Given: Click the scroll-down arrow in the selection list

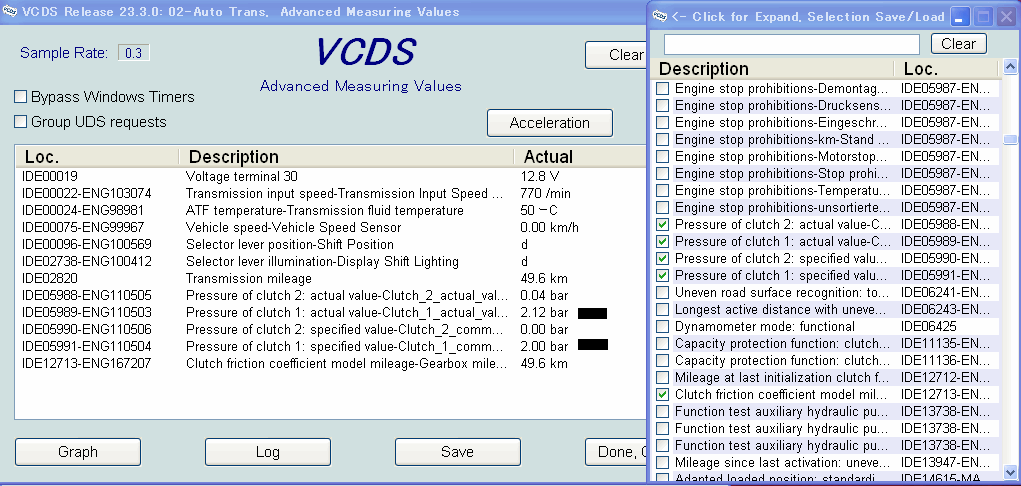Looking at the screenshot, I should (x=1011, y=471).
